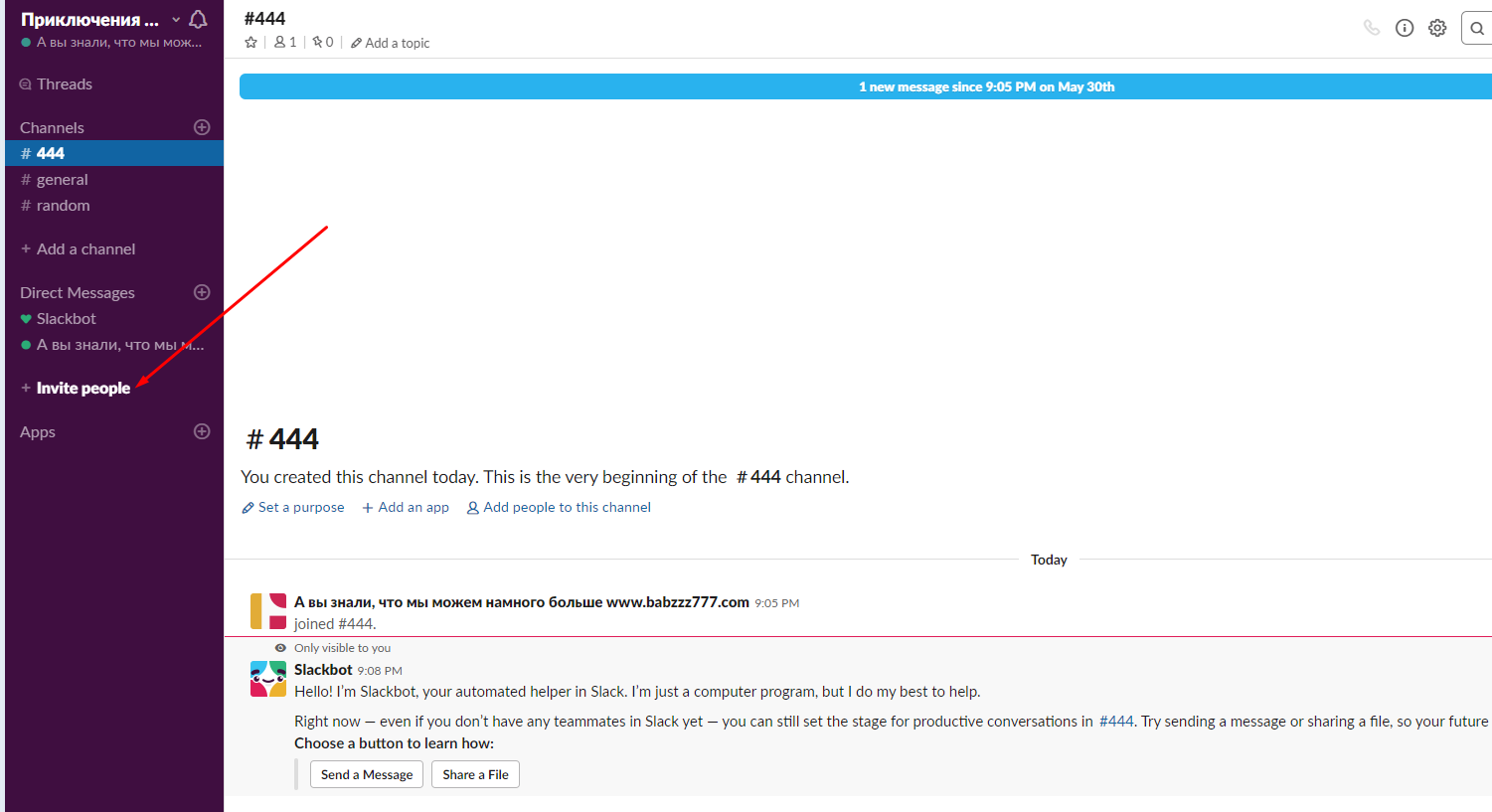Click the sender name containing www.babzzz777.com
The width and height of the screenshot is (1492, 812).
pos(522,602)
